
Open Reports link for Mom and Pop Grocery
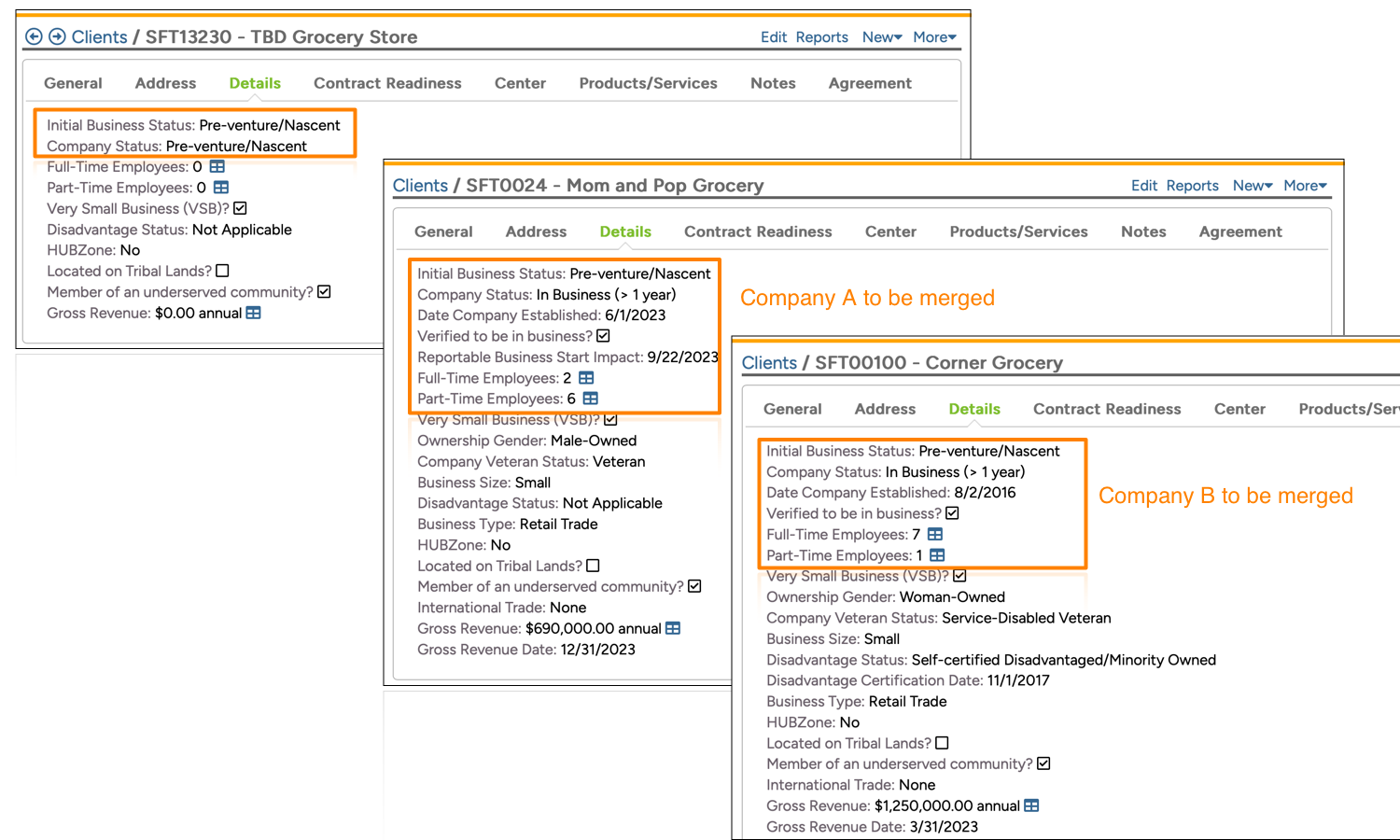[x=1192, y=186]
